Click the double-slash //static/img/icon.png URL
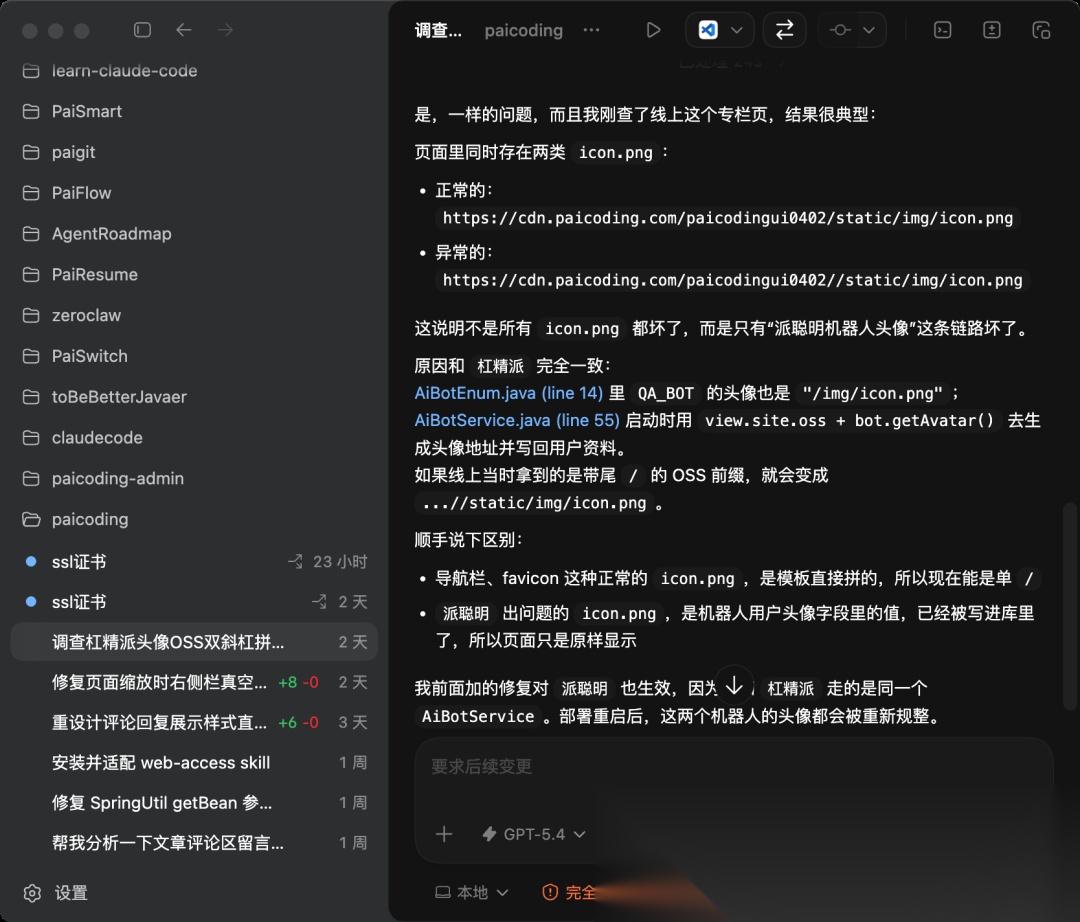Viewport: 1080px width, 922px height. pos(733,280)
